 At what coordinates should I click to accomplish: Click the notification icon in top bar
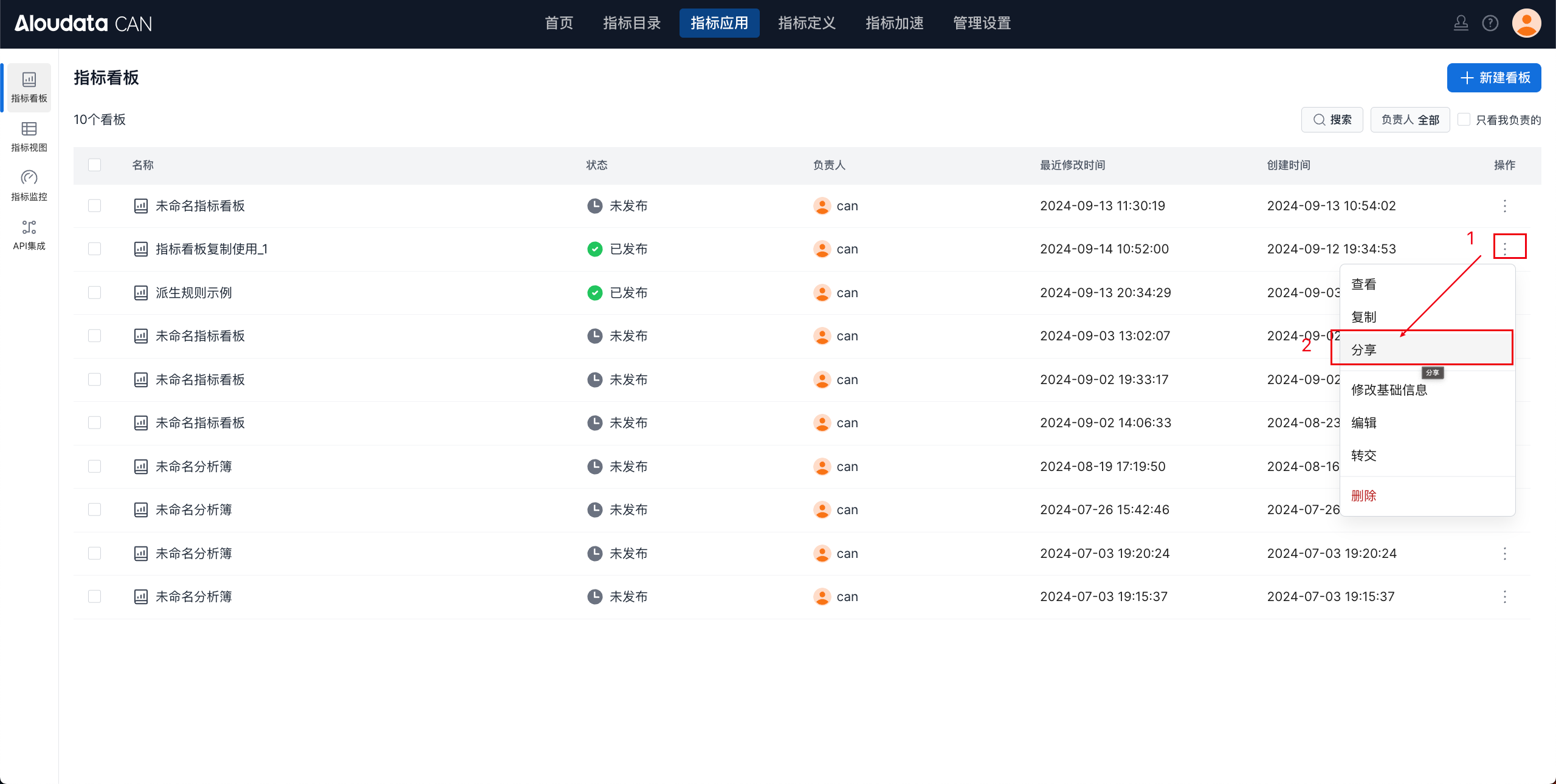(1461, 23)
